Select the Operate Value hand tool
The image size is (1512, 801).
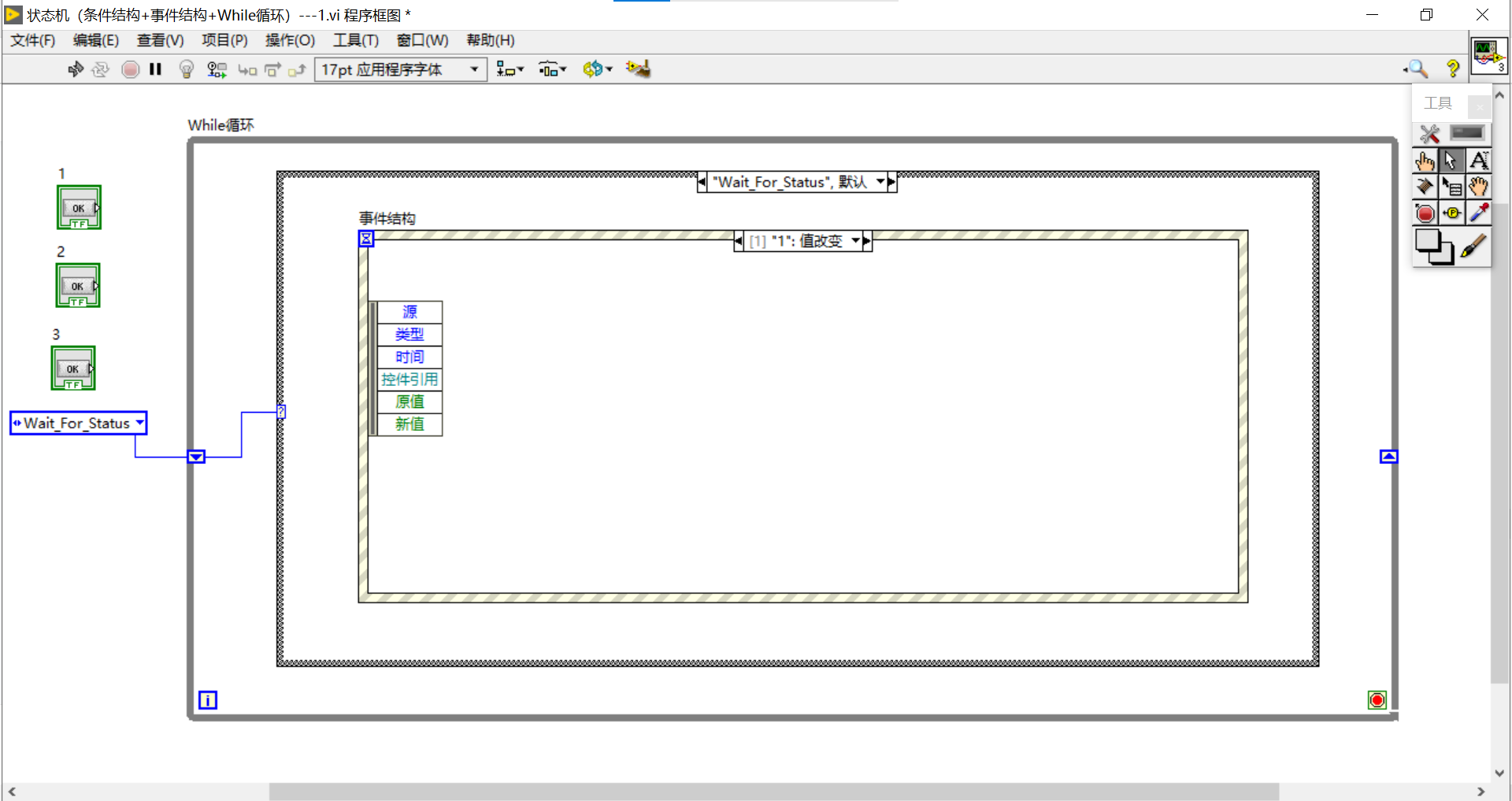[1425, 161]
